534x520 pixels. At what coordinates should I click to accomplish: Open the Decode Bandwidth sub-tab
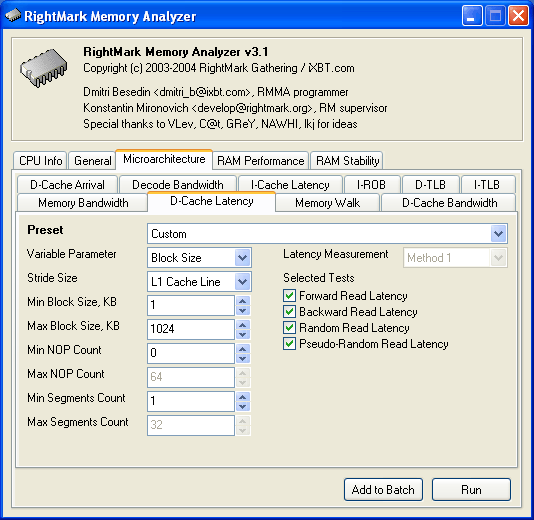(178, 185)
